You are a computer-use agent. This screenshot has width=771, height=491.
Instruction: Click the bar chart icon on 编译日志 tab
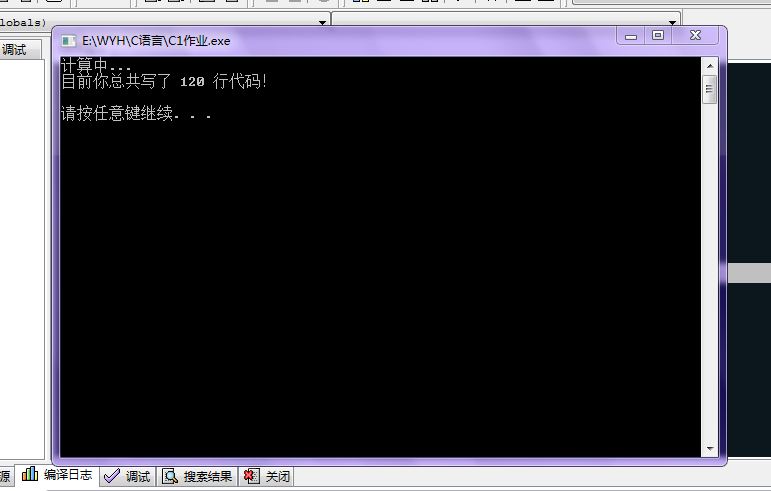tap(30, 475)
